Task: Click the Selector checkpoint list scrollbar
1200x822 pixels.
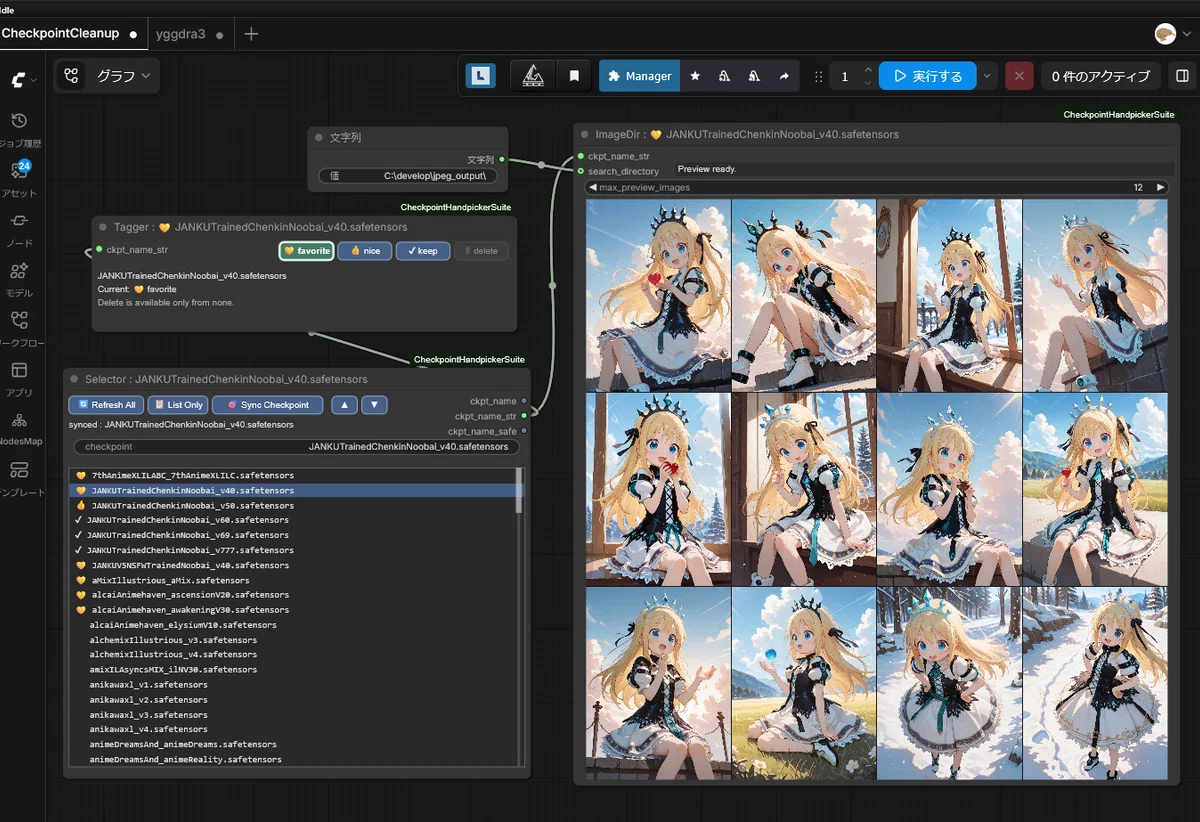Action: pyautogui.click(x=518, y=490)
